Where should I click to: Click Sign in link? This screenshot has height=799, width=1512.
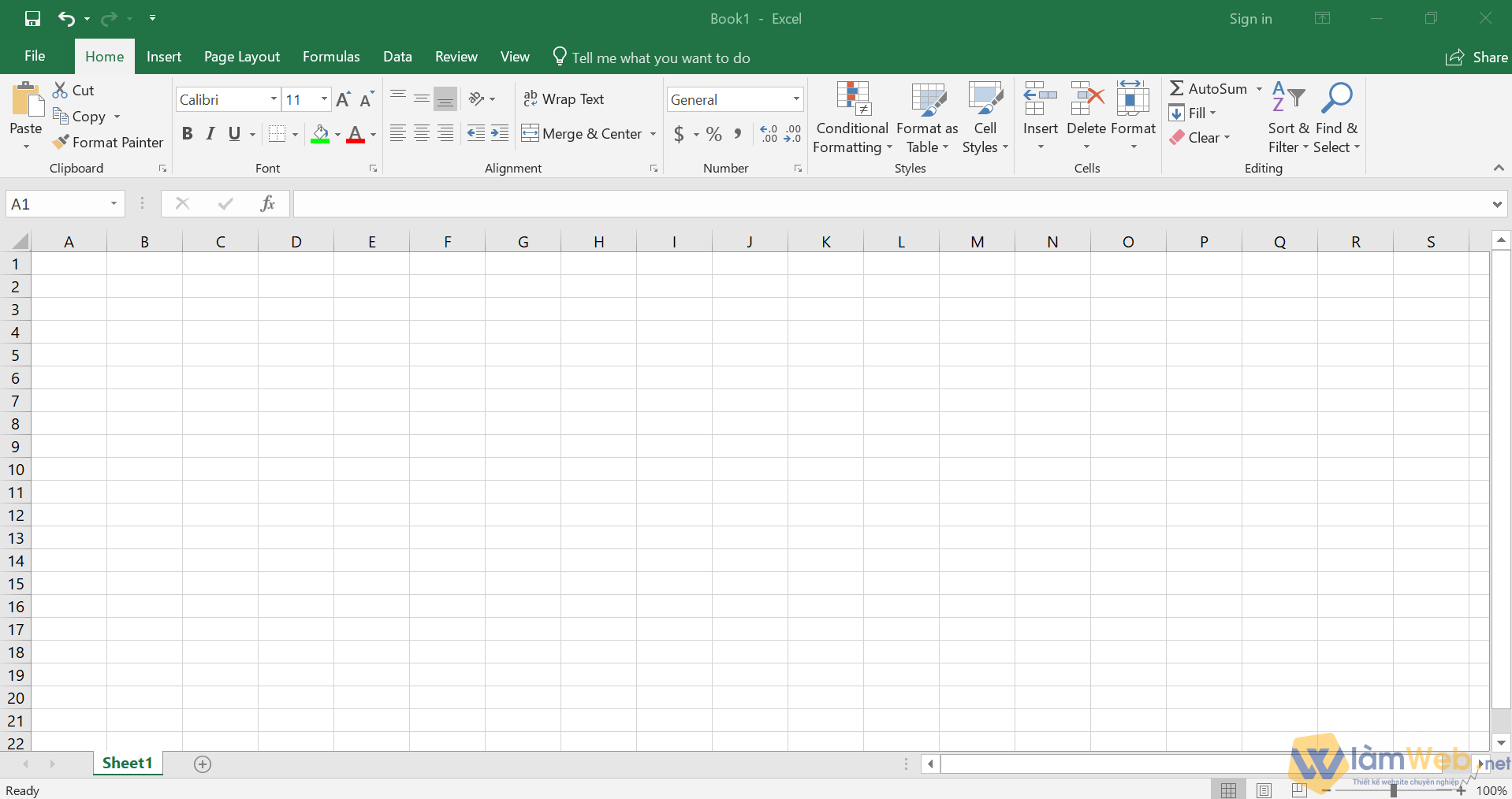click(x=1250, y=19)
